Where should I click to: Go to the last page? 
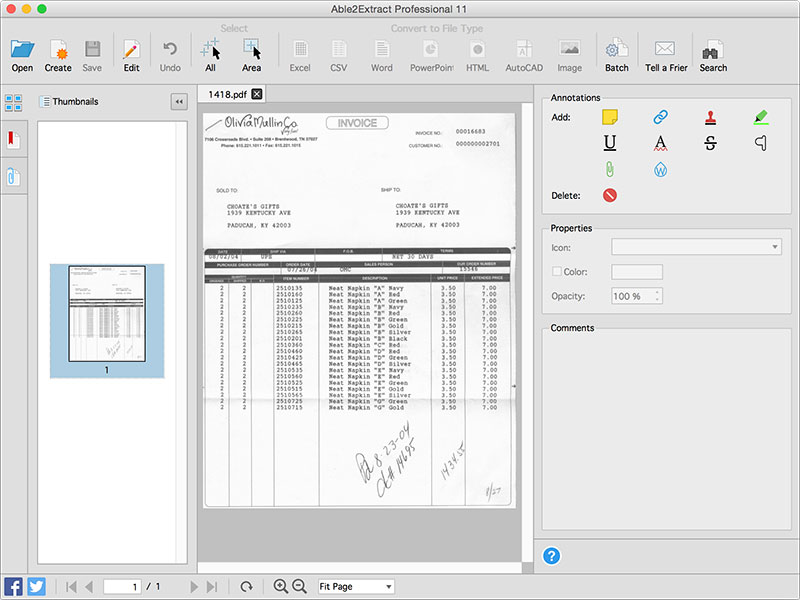[212, 587]
